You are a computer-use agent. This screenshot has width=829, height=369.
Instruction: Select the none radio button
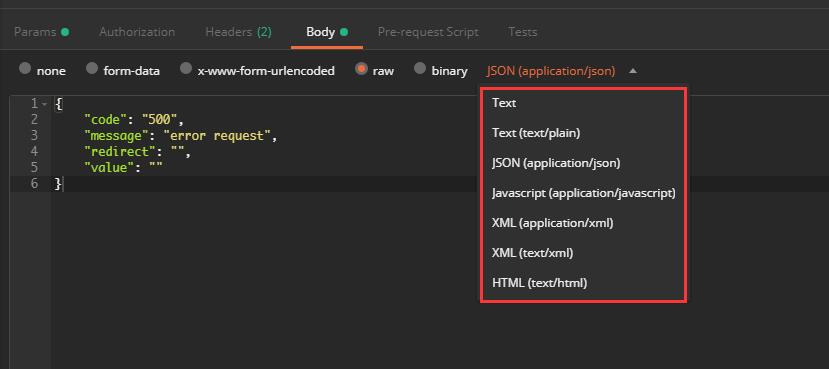tap(25, 69)
